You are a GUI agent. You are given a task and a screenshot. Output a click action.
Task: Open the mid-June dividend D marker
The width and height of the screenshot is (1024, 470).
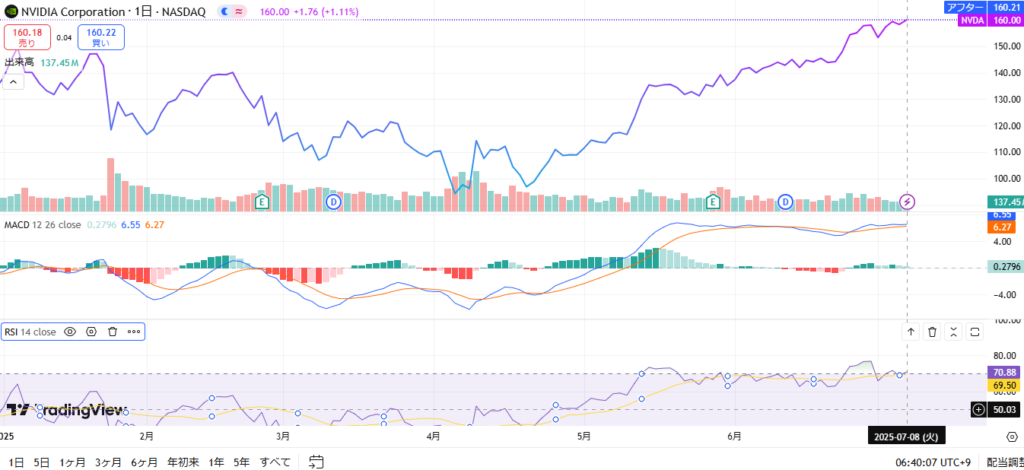click(x=785, y=202)
